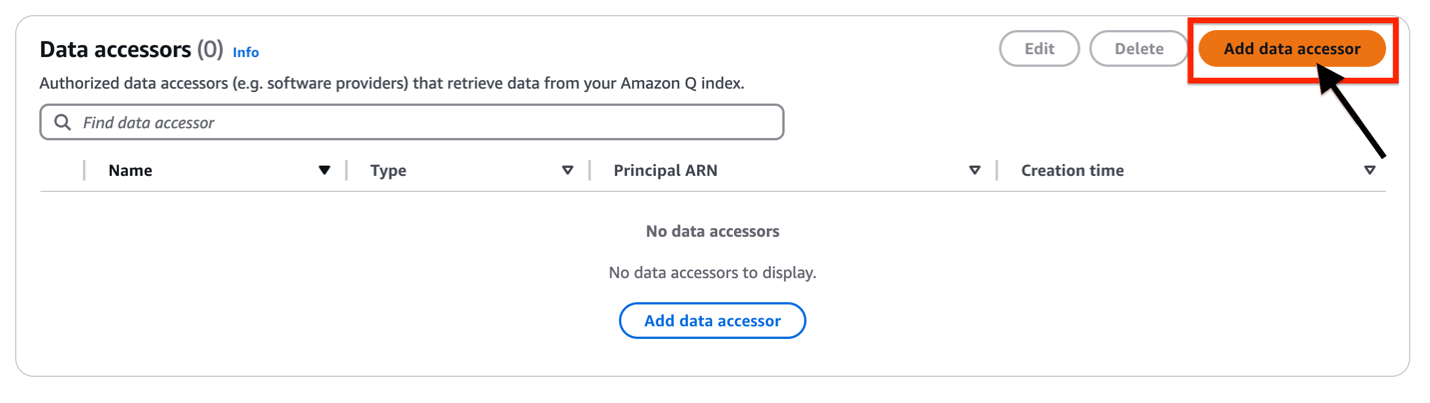Viewport: 1430px width, 403px height.
Task: Select the Principal ARN column header label
Action: point(665,171)
